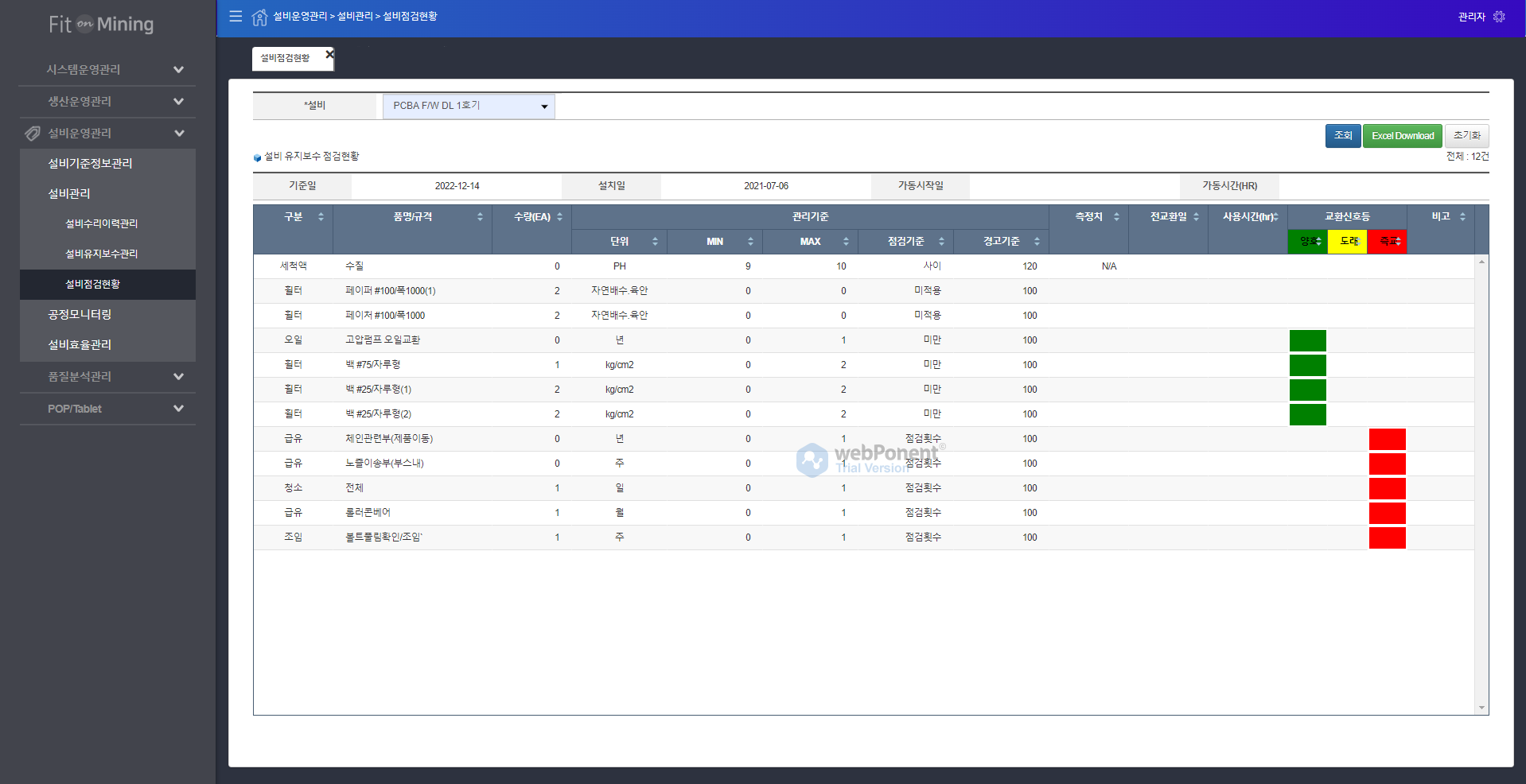Sort by 측정치 column
The height and width of the screenshot is (784, 1526).
[1116, 216]
